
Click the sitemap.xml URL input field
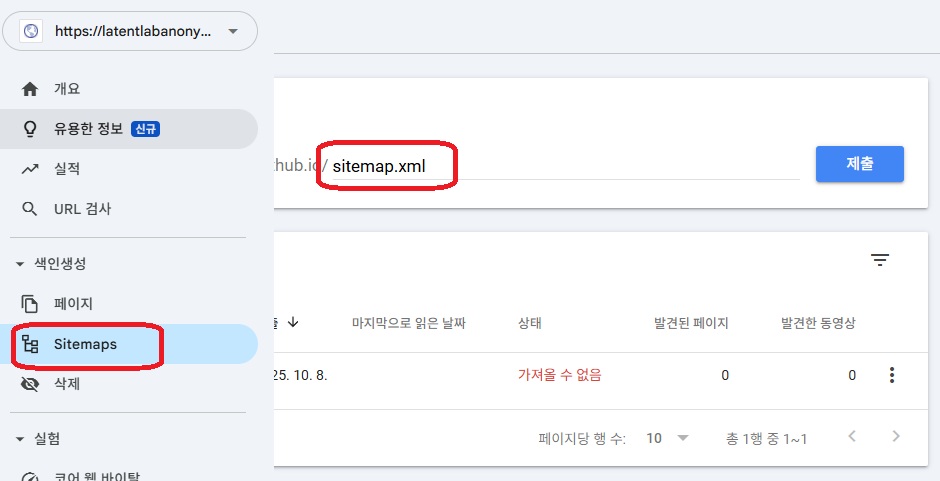(x=560, y=166)
